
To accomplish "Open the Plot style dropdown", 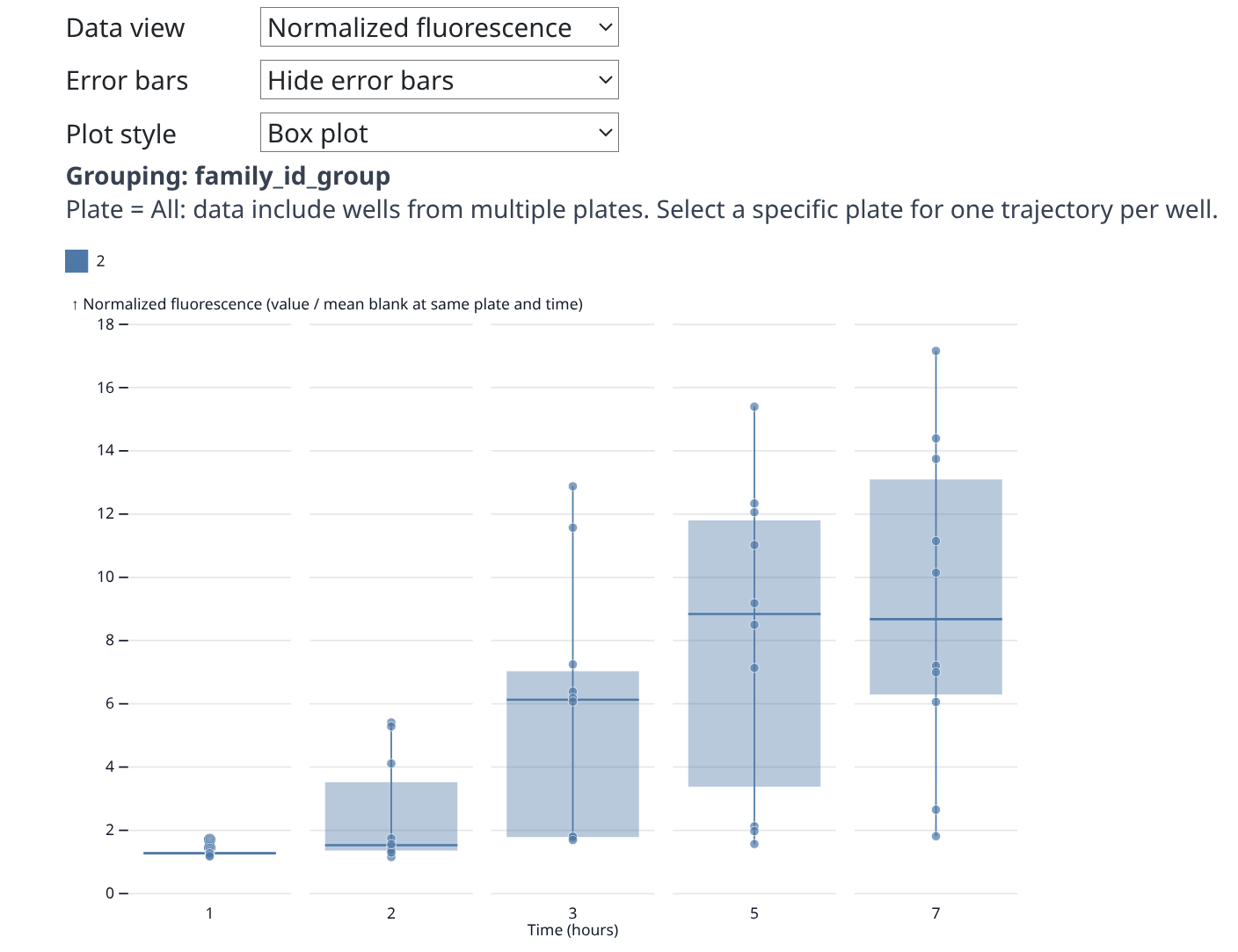I will (439, 133).
